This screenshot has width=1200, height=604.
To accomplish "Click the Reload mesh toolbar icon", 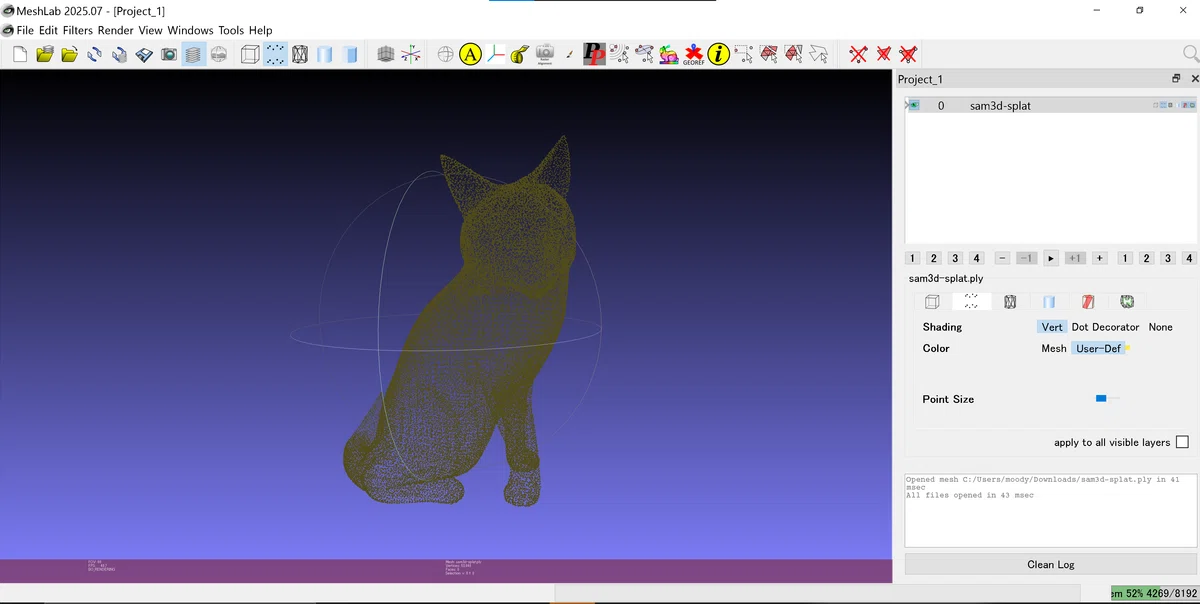I will (x=94, y=55).
